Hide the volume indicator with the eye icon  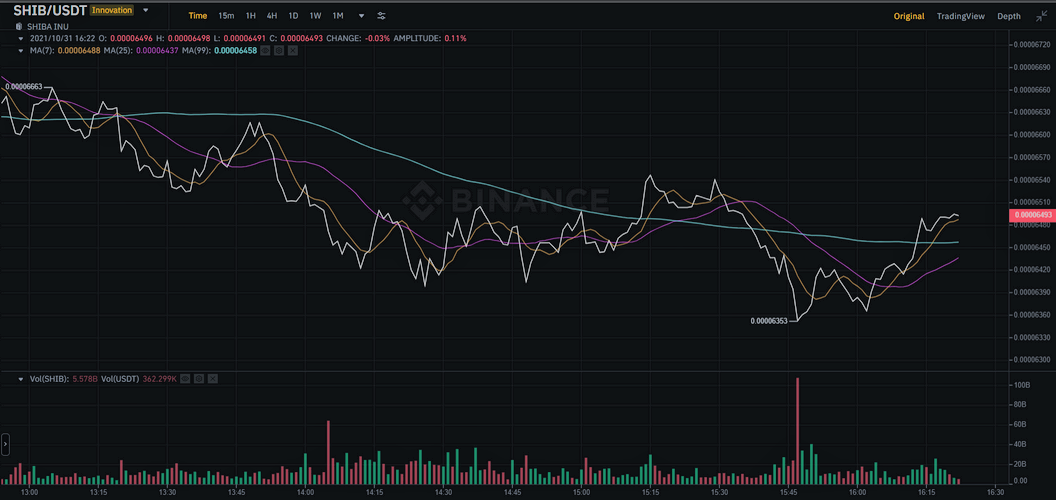click(x=185, y=379)
